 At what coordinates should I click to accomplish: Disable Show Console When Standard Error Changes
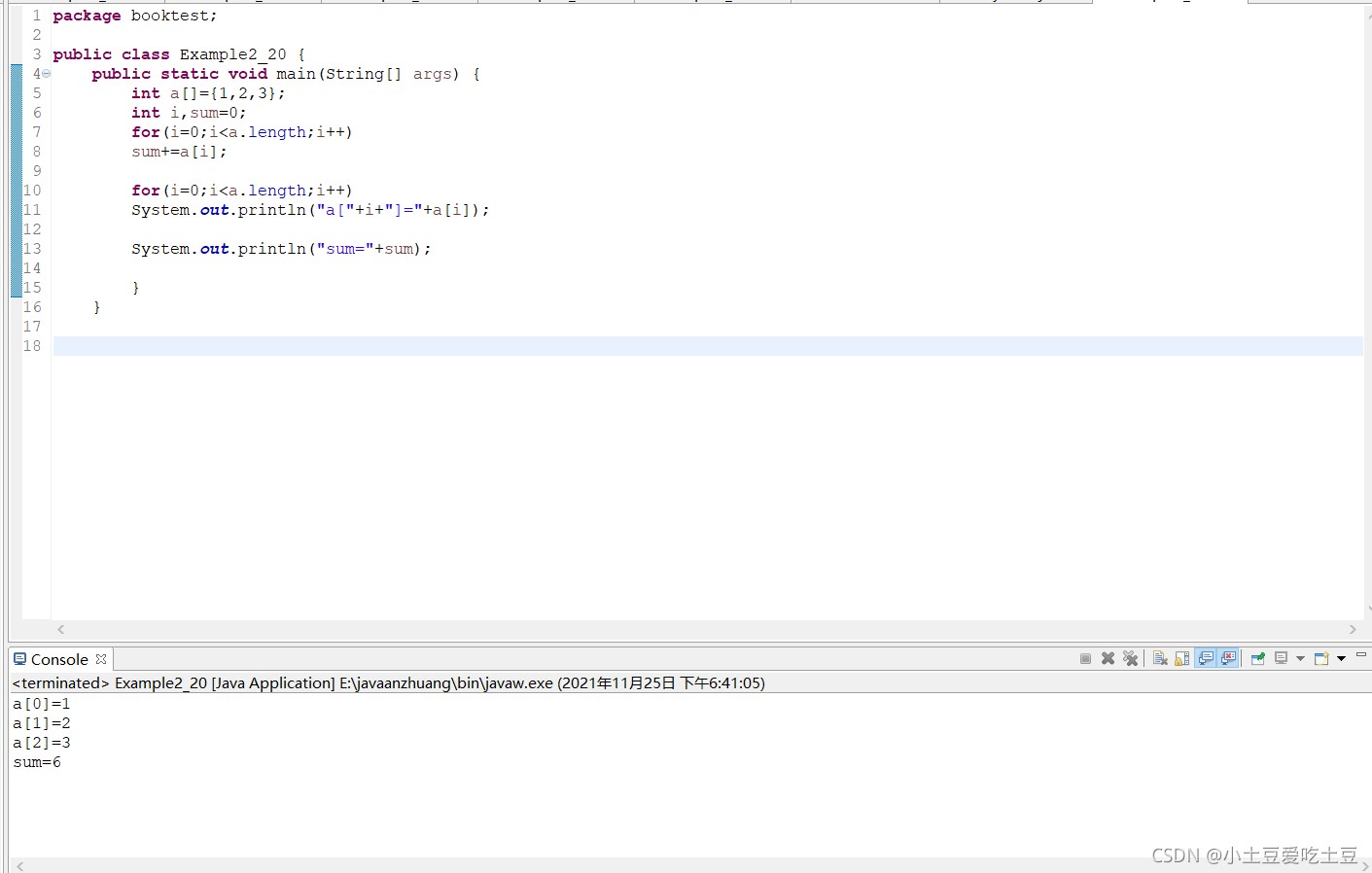coord(1228,658)
